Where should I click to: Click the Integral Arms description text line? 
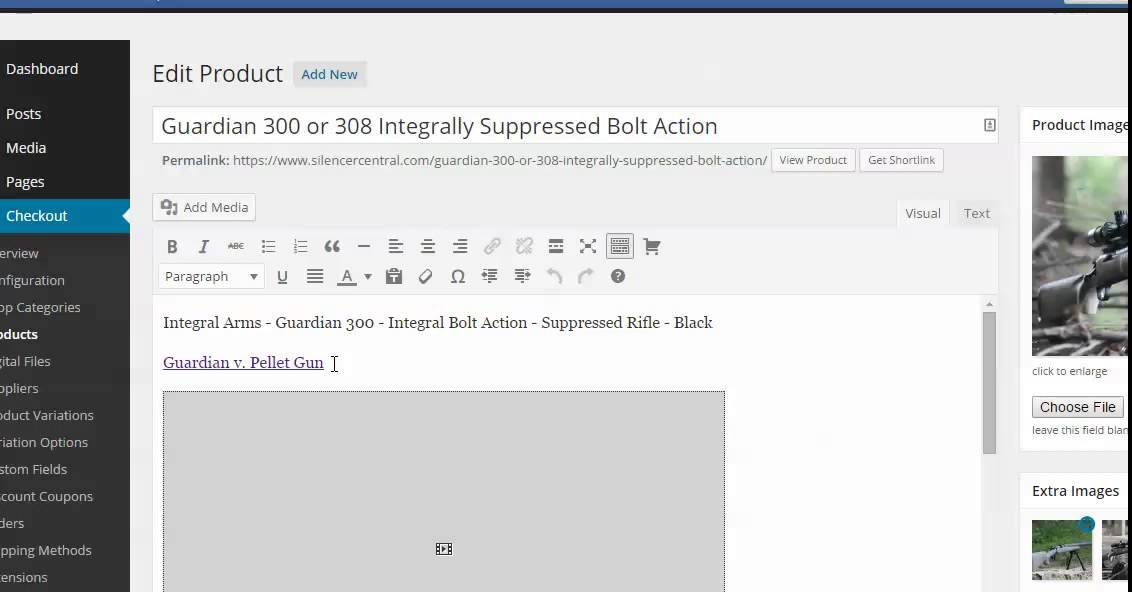click(437, 323)
